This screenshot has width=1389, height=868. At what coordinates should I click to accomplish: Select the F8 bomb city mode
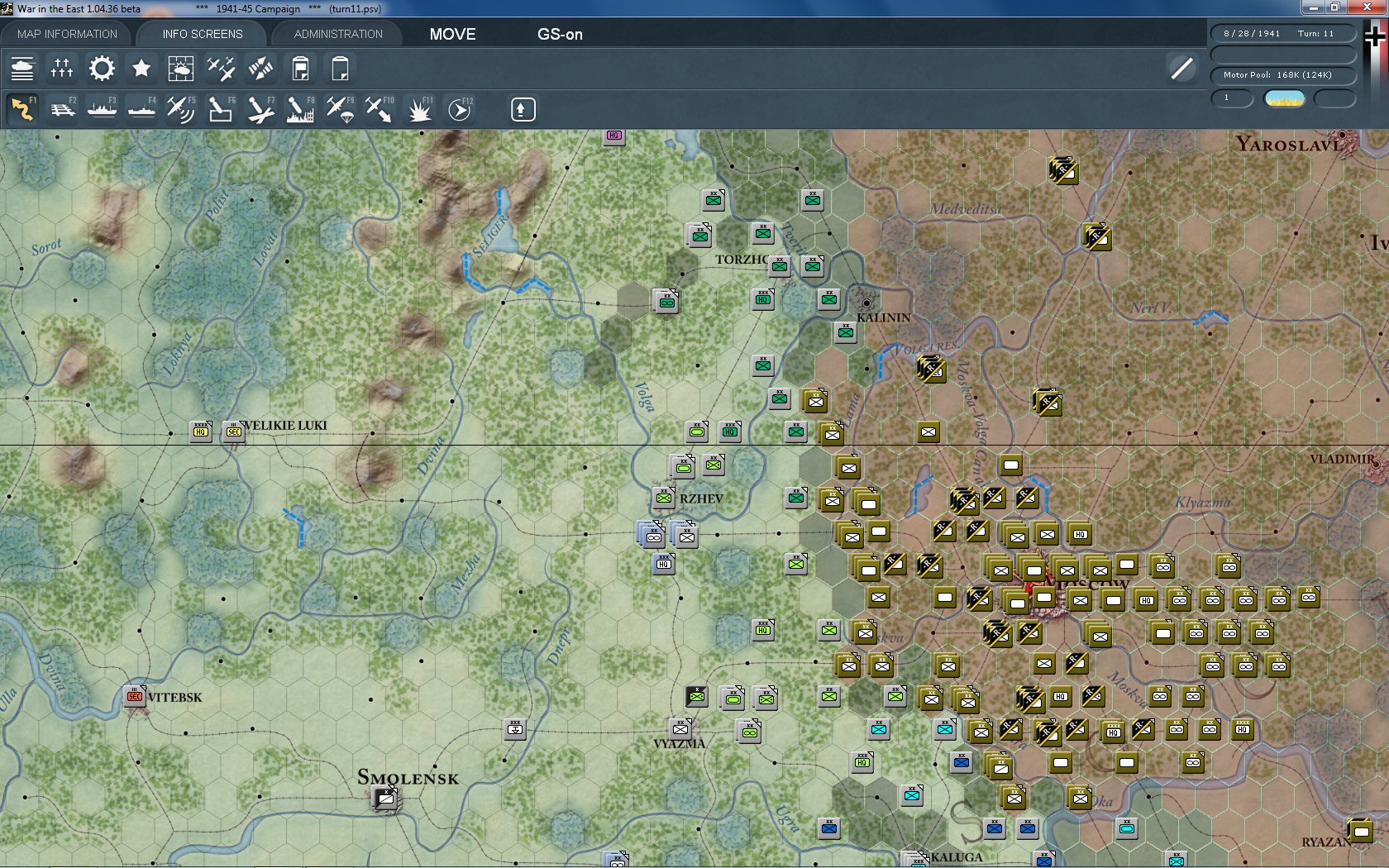[x=300, y=109]
